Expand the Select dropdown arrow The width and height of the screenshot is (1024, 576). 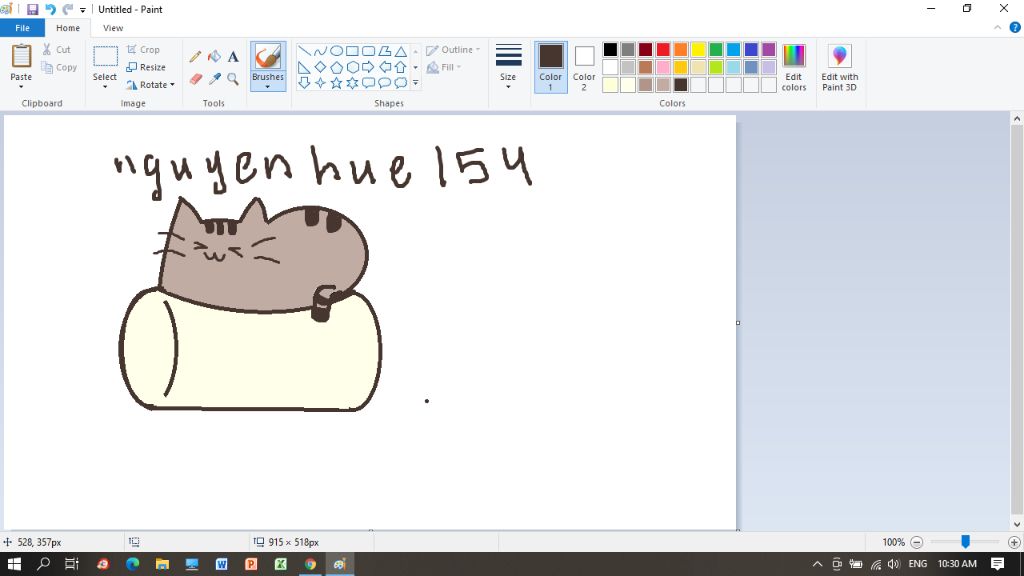tap(104, 87)
